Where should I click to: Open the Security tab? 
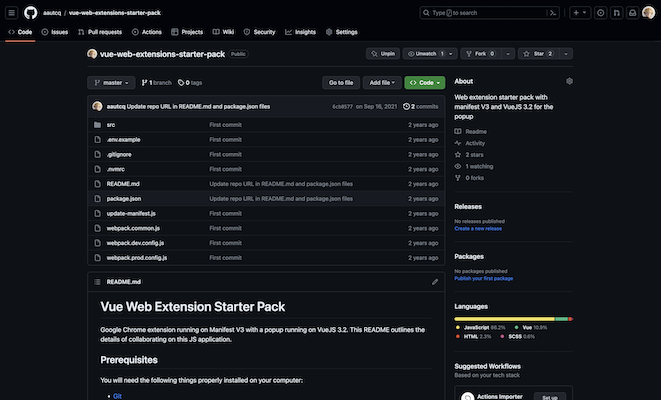[x=259, y=32]
